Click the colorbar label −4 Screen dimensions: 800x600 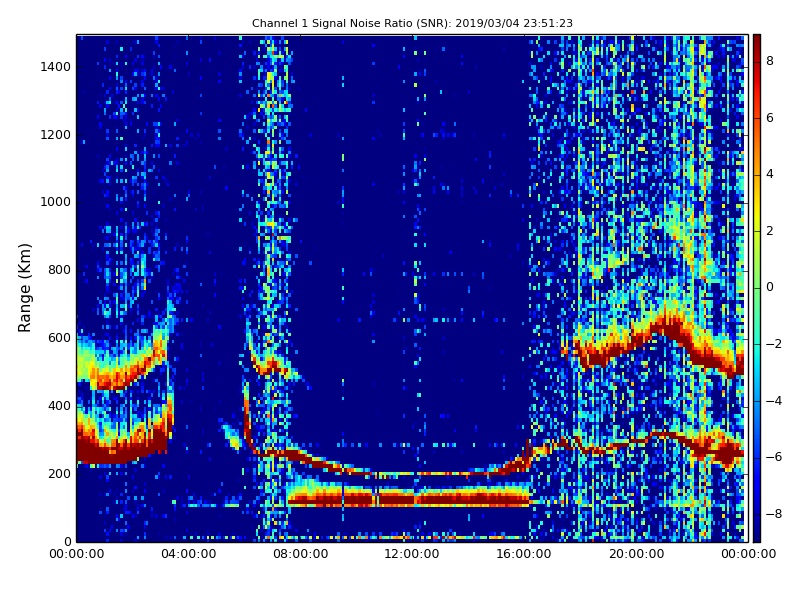coord(773,401)
